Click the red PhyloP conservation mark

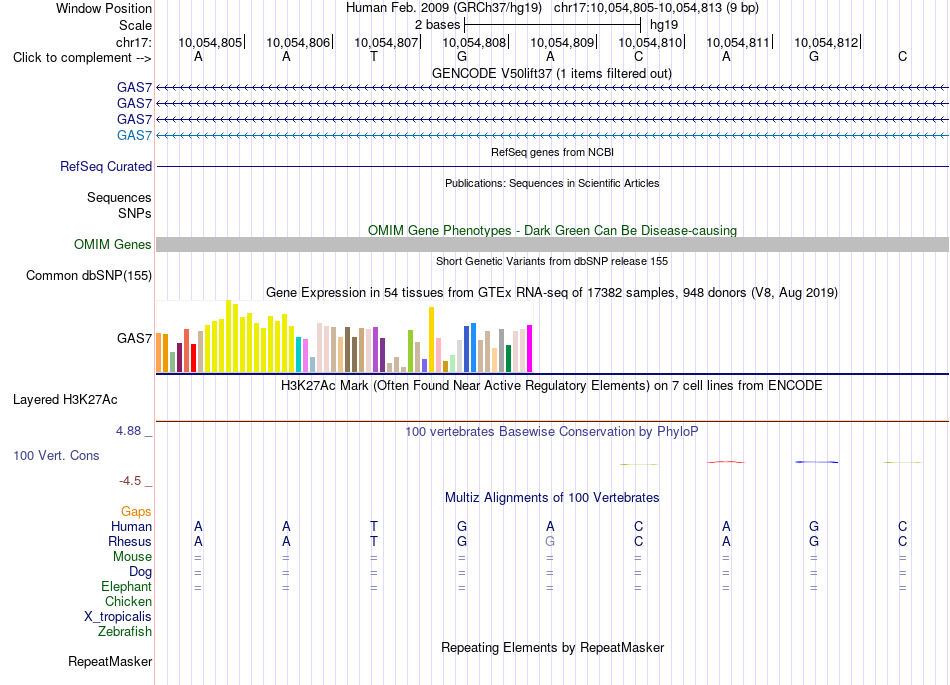726,462
